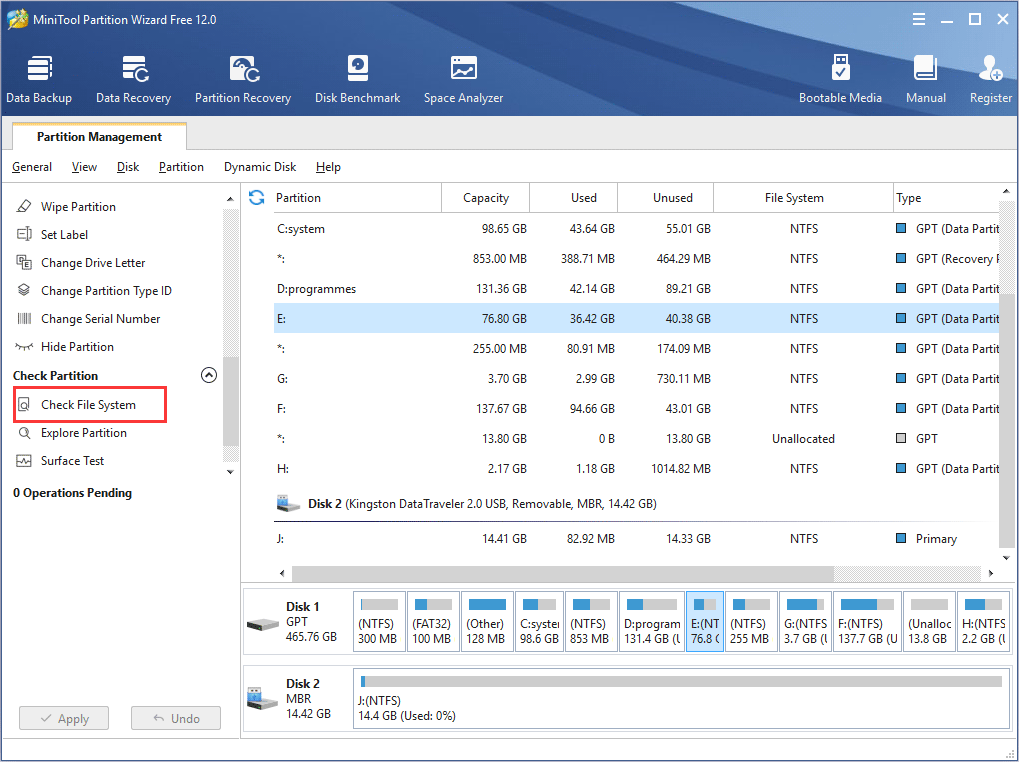Select the D:programmes partition row
The width and height of the screenshot is (1019, 762).
(x=636, y=288)
